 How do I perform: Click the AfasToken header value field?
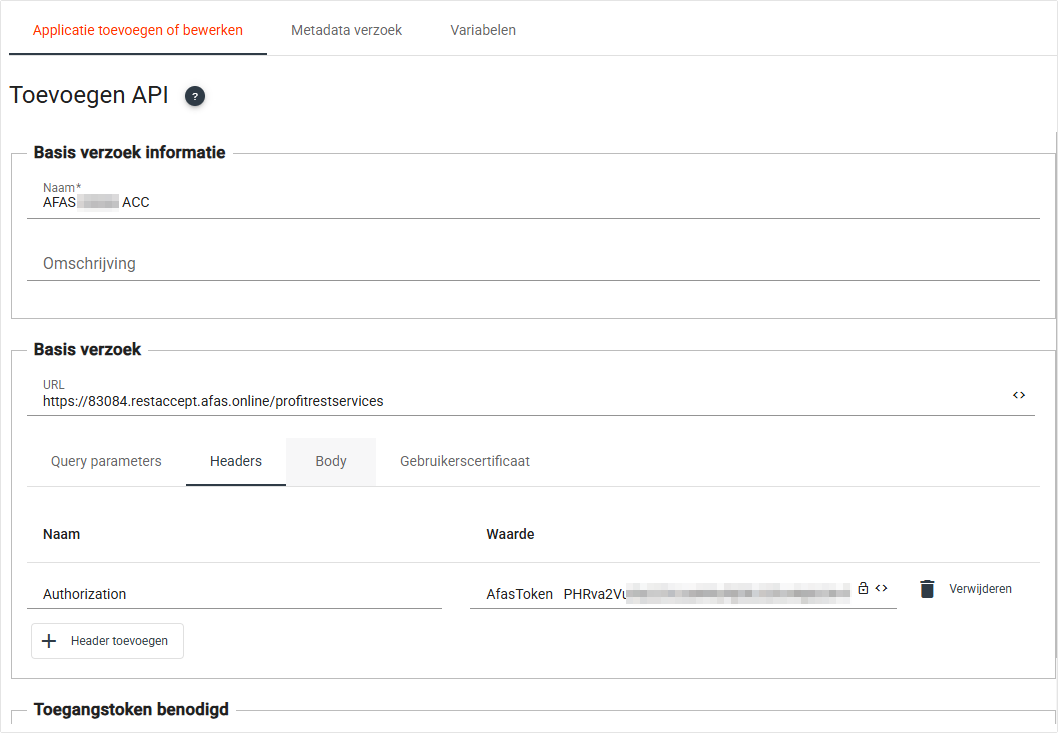click(660, 594)
